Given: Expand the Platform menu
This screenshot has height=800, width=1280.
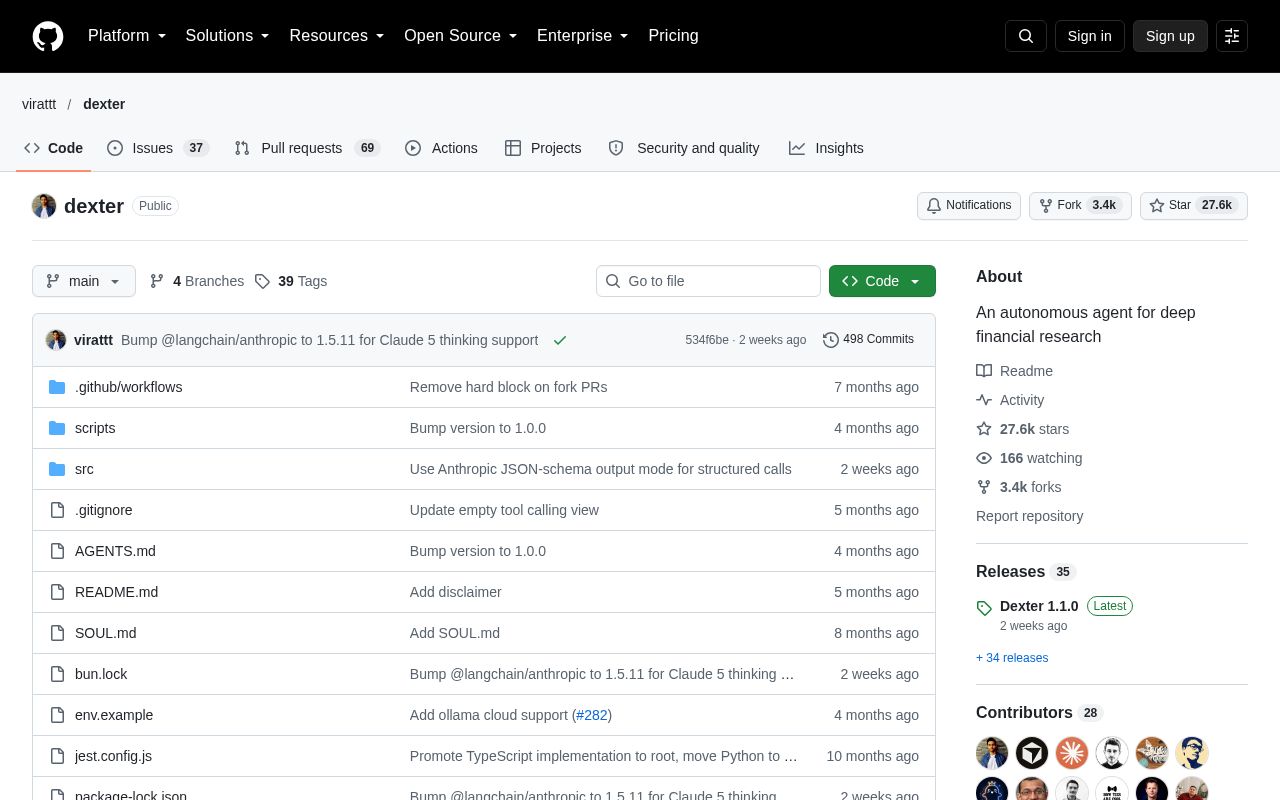Looking at the screenshot, I should point(127,36).
